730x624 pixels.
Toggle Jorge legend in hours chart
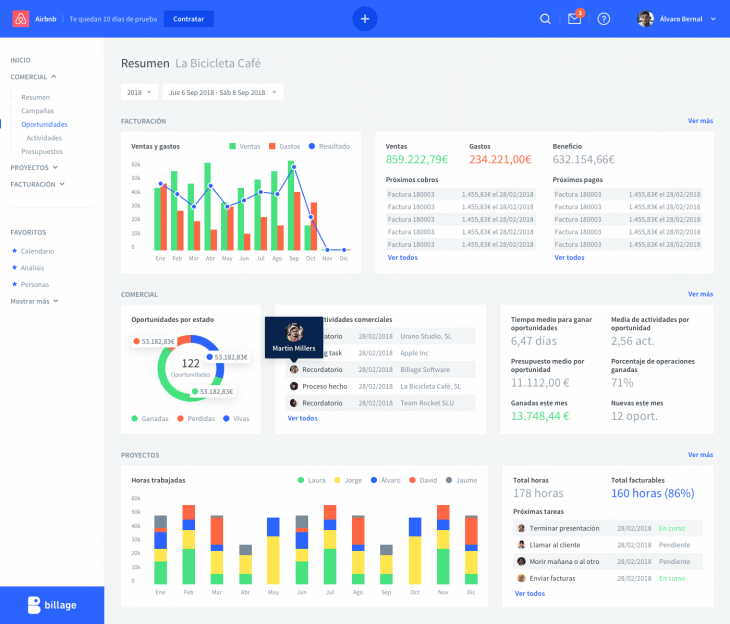click(348, 480)
